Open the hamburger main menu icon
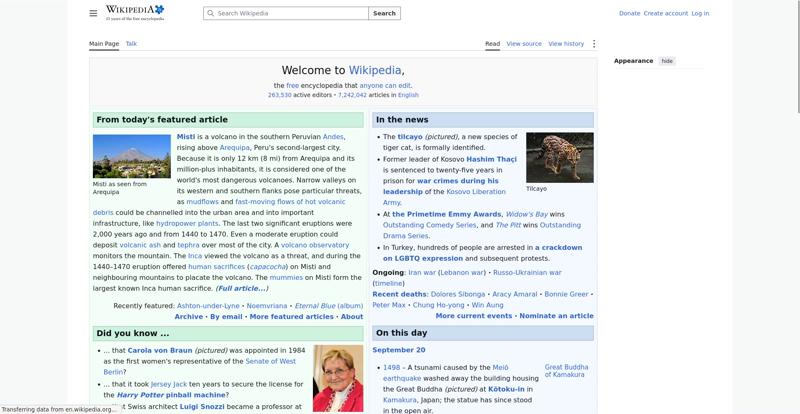This screenshot has height=414, width=800. (93, 13)
